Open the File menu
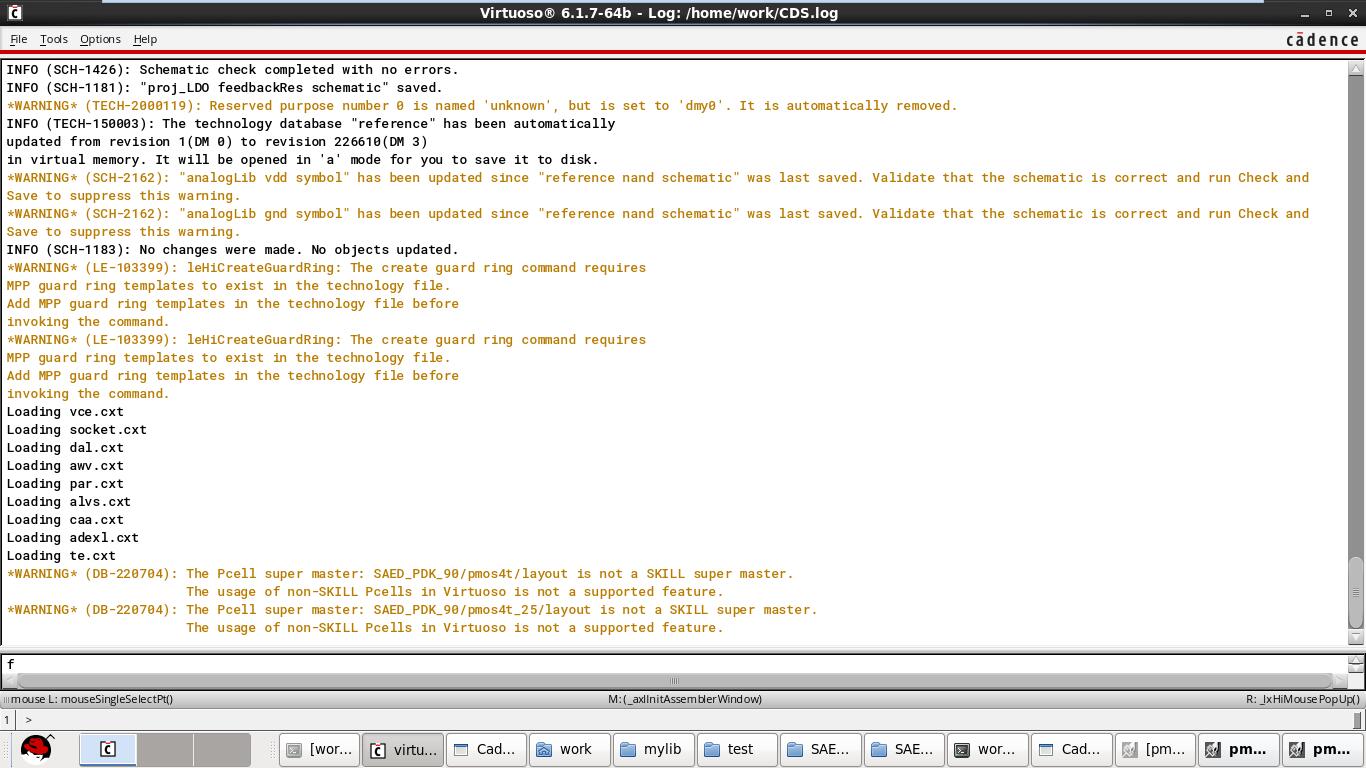The width and height of the screenshot is (1366, 768). click(18, 39)
